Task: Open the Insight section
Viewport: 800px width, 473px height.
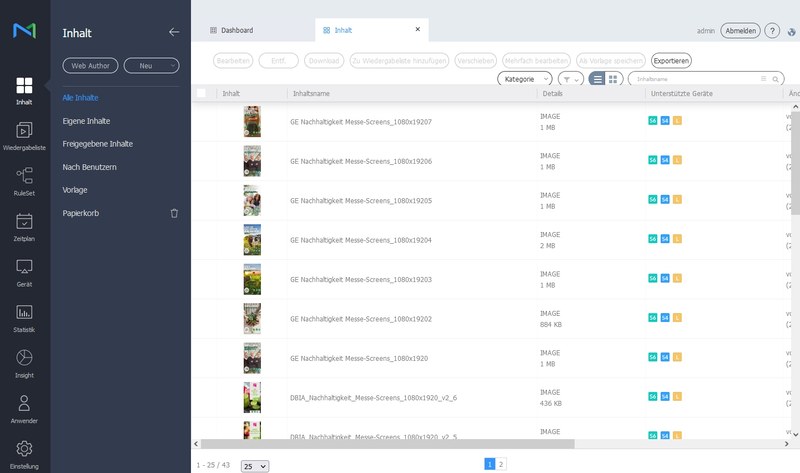Action: (25, 363)
